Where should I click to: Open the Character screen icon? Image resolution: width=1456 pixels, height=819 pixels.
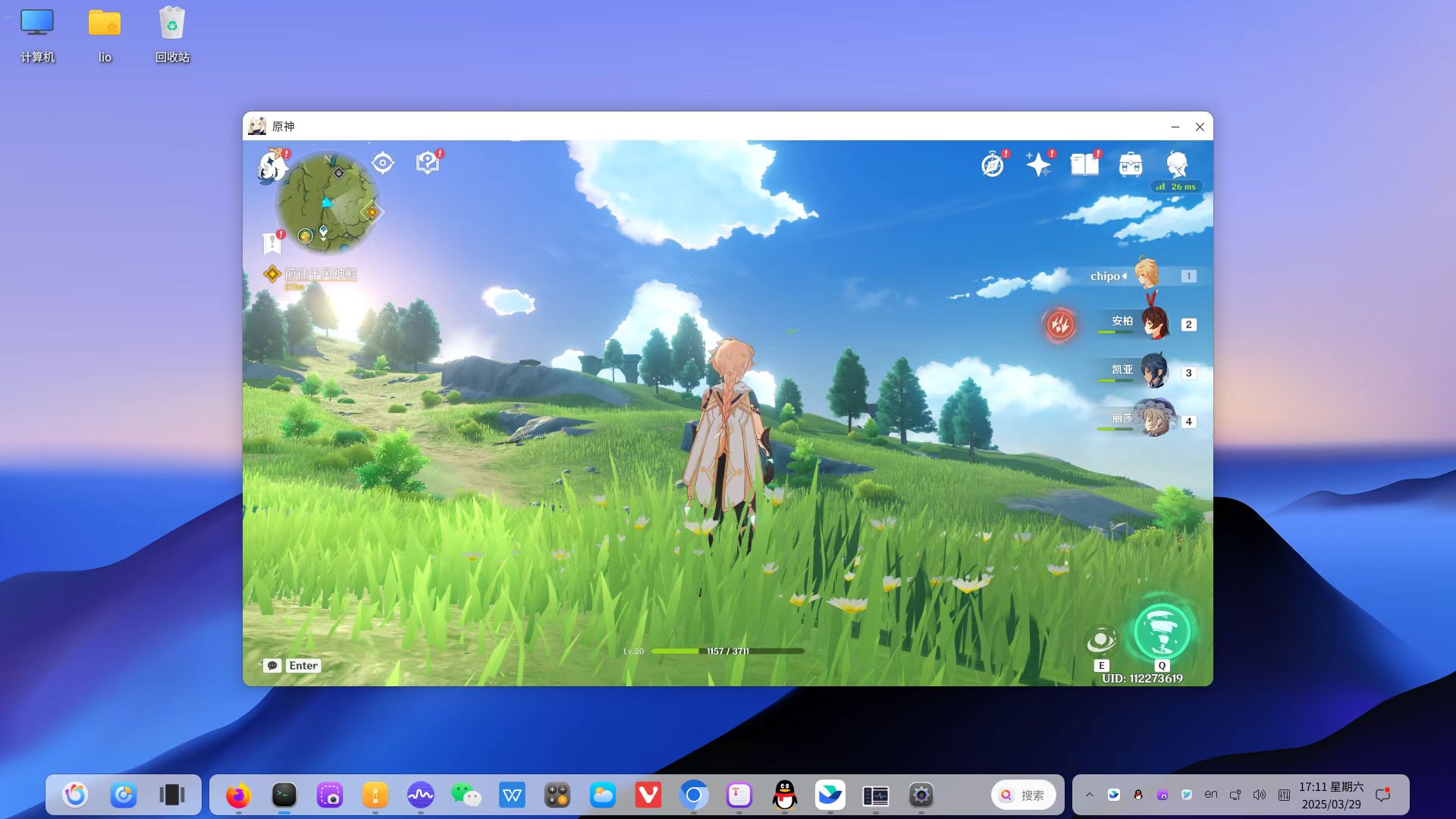coord(1177,164)
